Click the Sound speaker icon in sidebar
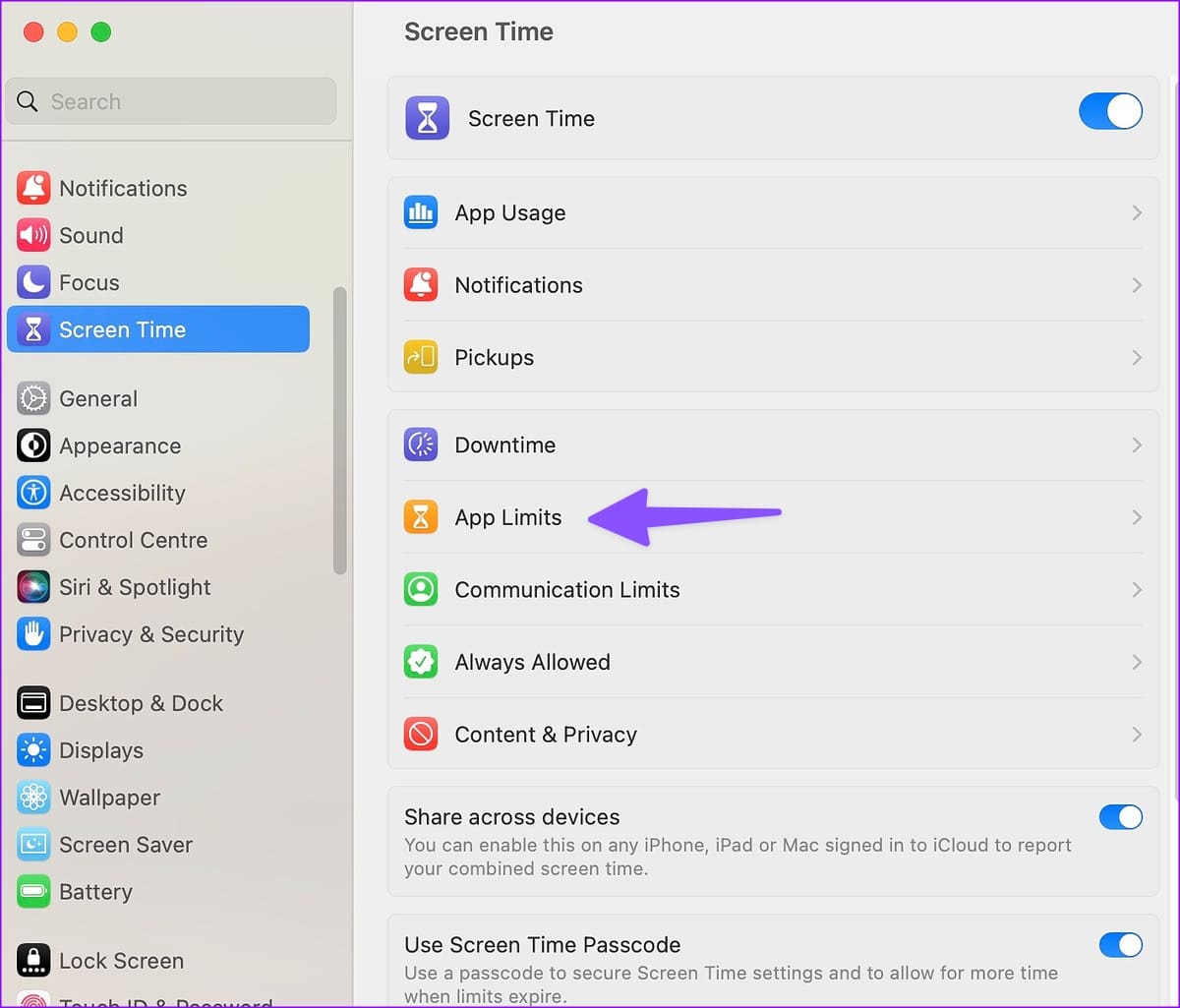This screenshot has height=1008, width=1180. pyautogui.click(x=33, y=235)
